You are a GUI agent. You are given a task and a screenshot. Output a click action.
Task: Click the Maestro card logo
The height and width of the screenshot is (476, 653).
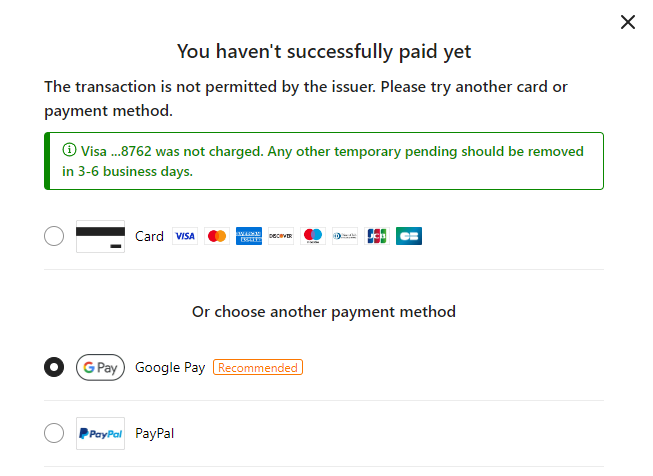[312, 237]
